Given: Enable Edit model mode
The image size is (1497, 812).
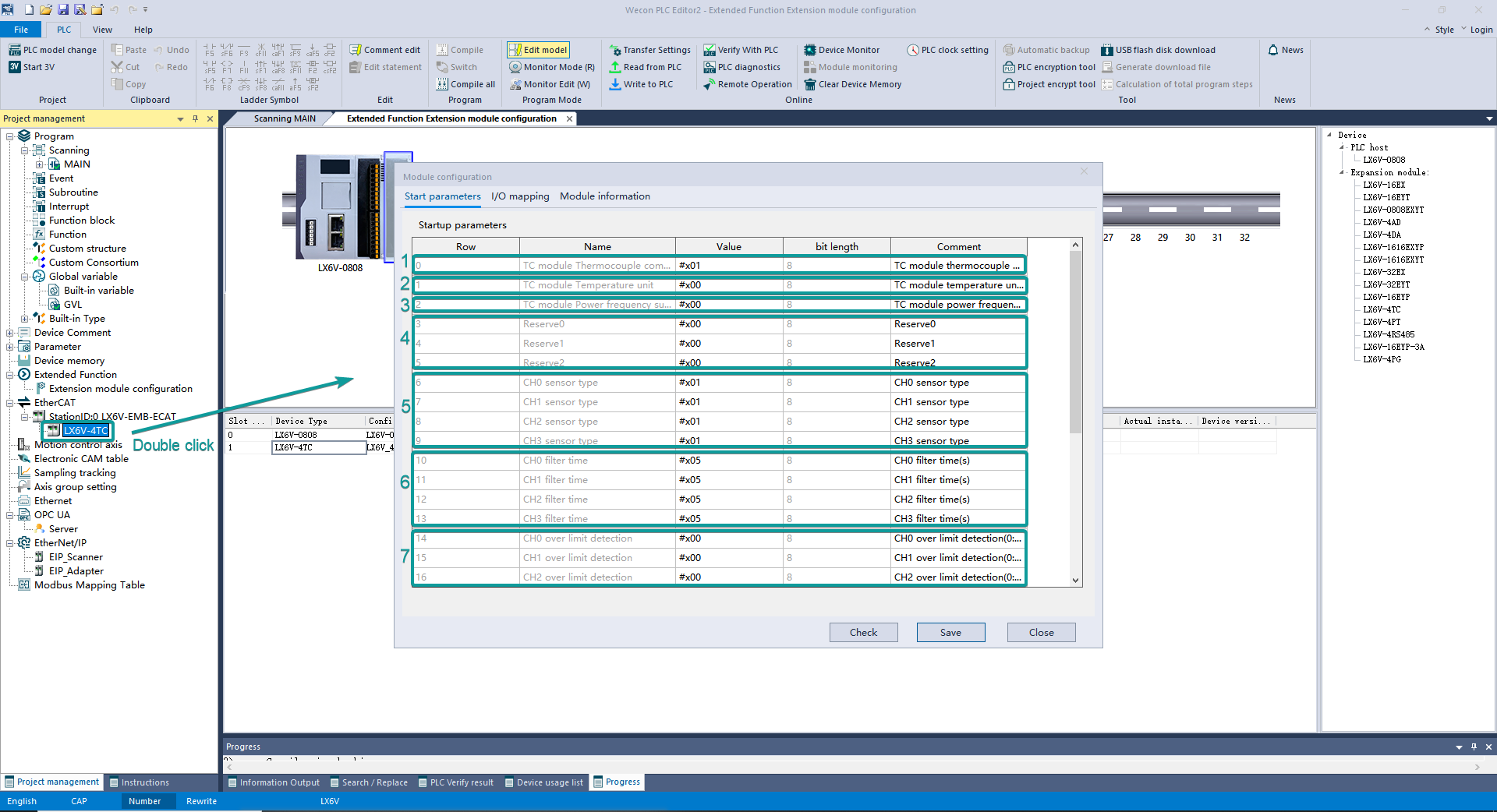Looking at the screenshot, I should (x=538, y=50).
